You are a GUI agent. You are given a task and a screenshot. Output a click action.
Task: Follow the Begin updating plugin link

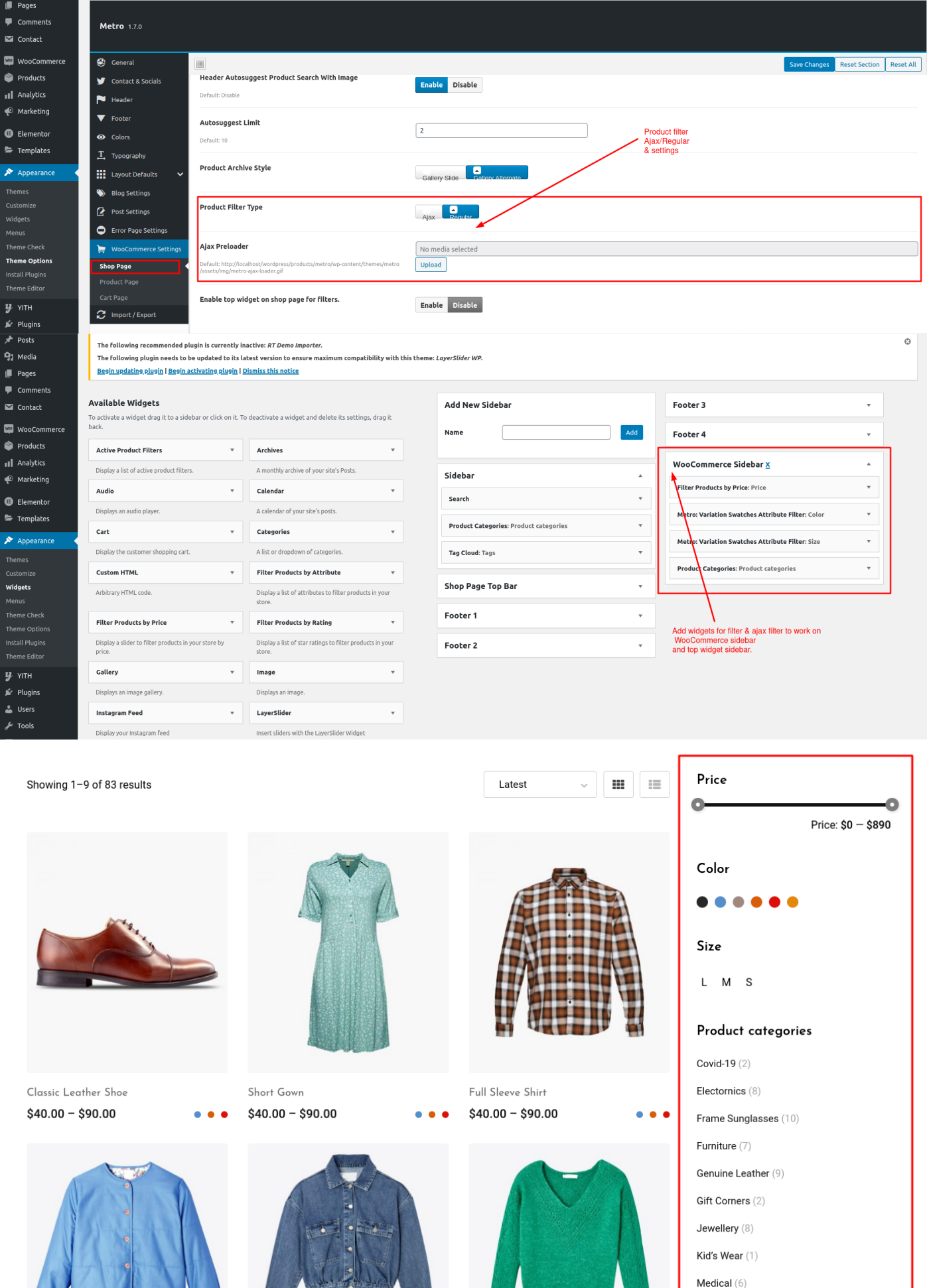130,371
